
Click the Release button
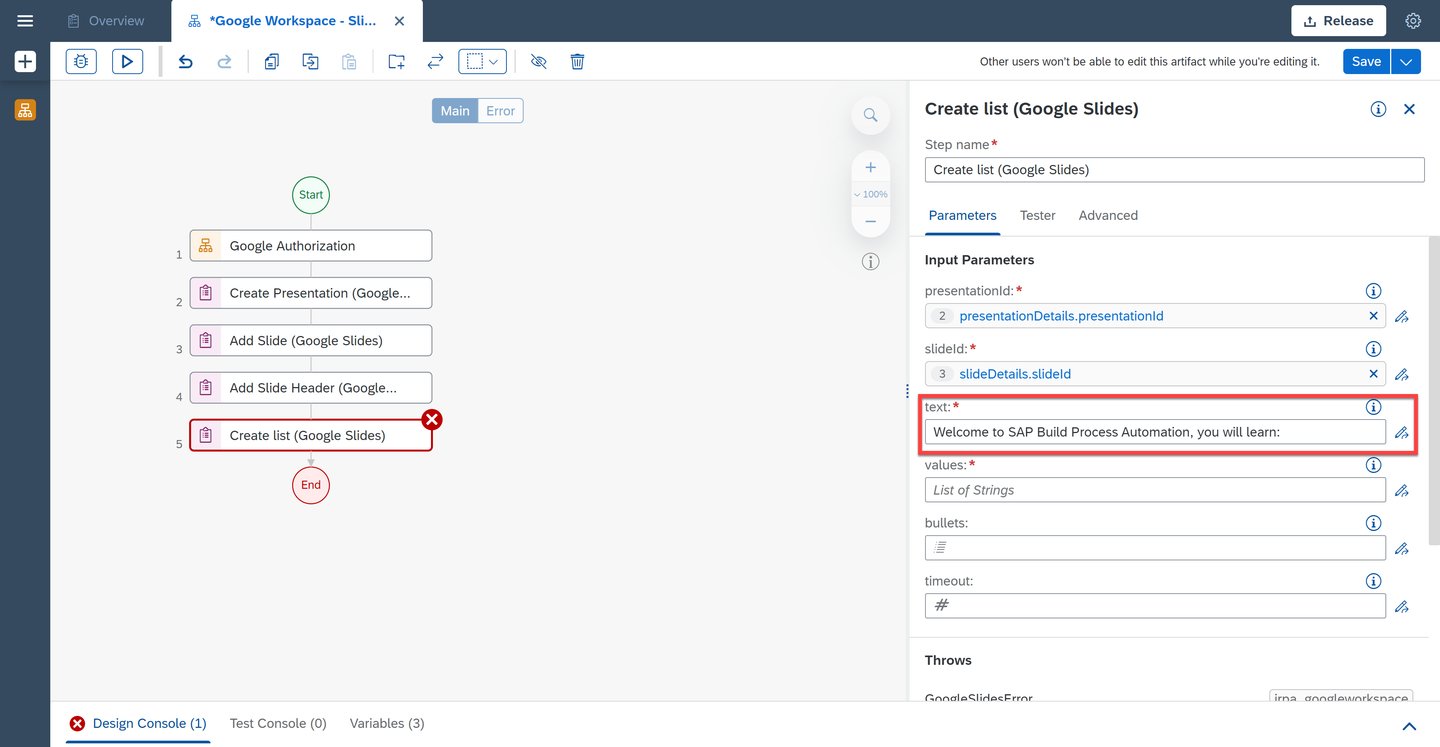coord(1338,21)
